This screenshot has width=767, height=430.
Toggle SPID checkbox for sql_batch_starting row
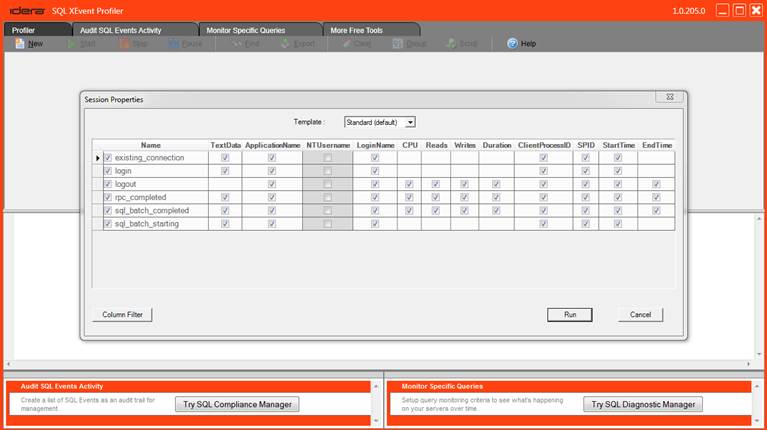point(586,224)
